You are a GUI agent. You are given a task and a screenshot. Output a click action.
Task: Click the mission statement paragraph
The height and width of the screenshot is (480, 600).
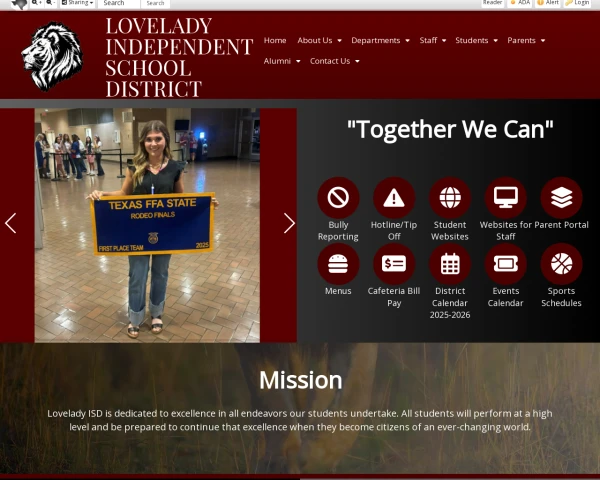click(300, 420)
